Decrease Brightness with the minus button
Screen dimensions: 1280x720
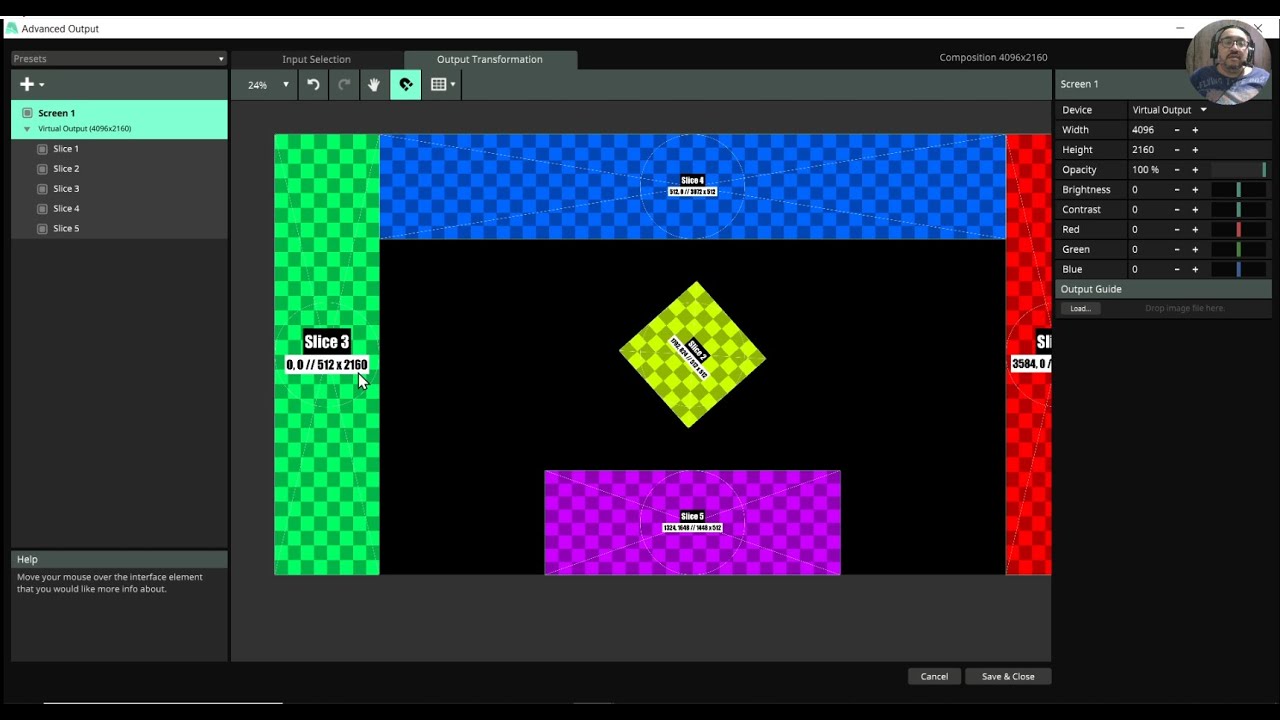(1177, 190)
